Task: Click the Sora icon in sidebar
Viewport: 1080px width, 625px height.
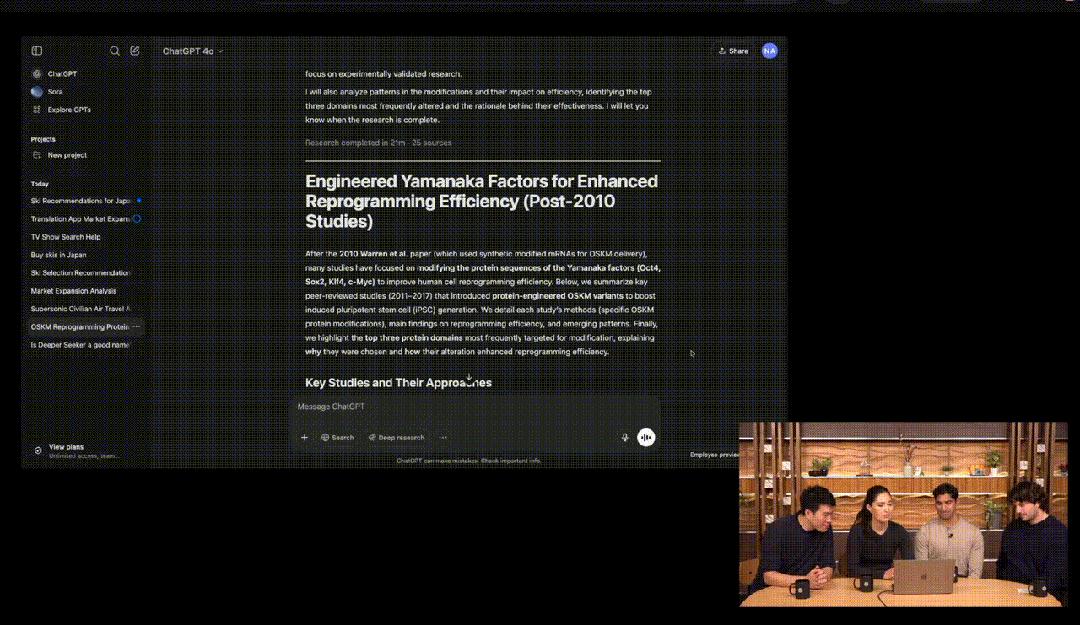Action: pos(37,92)
